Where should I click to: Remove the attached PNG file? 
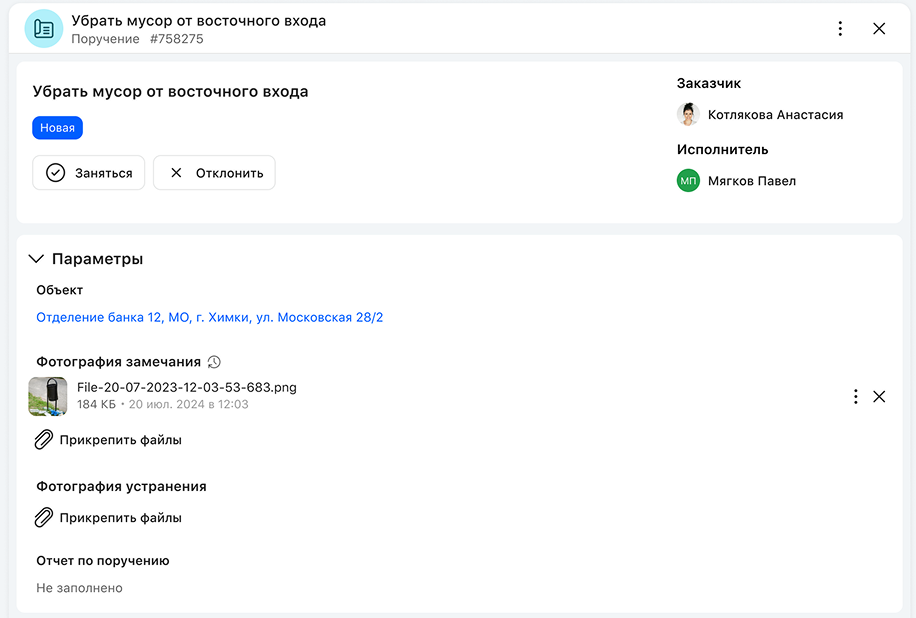[879, 397]
